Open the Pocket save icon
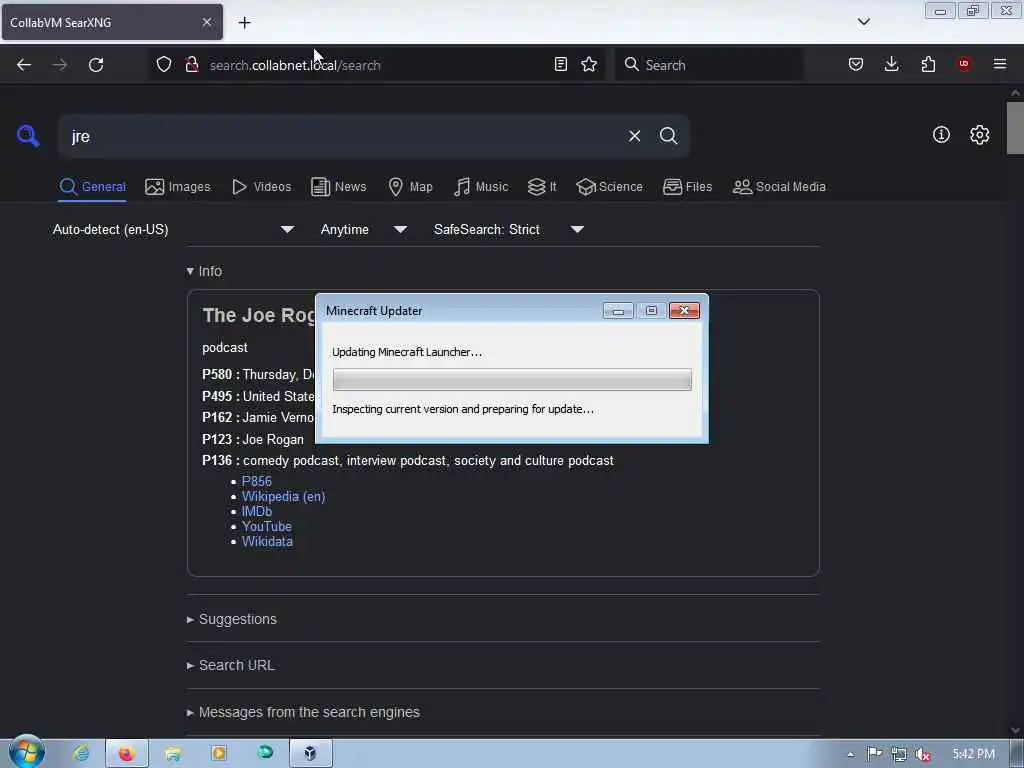Screen dimensions: 1024x768 pos(856,64)
